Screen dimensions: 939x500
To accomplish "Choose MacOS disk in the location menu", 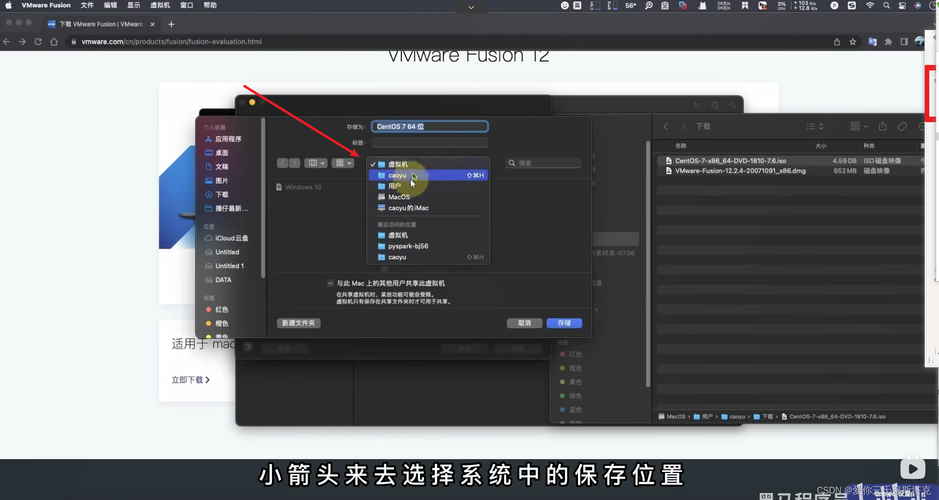I will (428, 197).
